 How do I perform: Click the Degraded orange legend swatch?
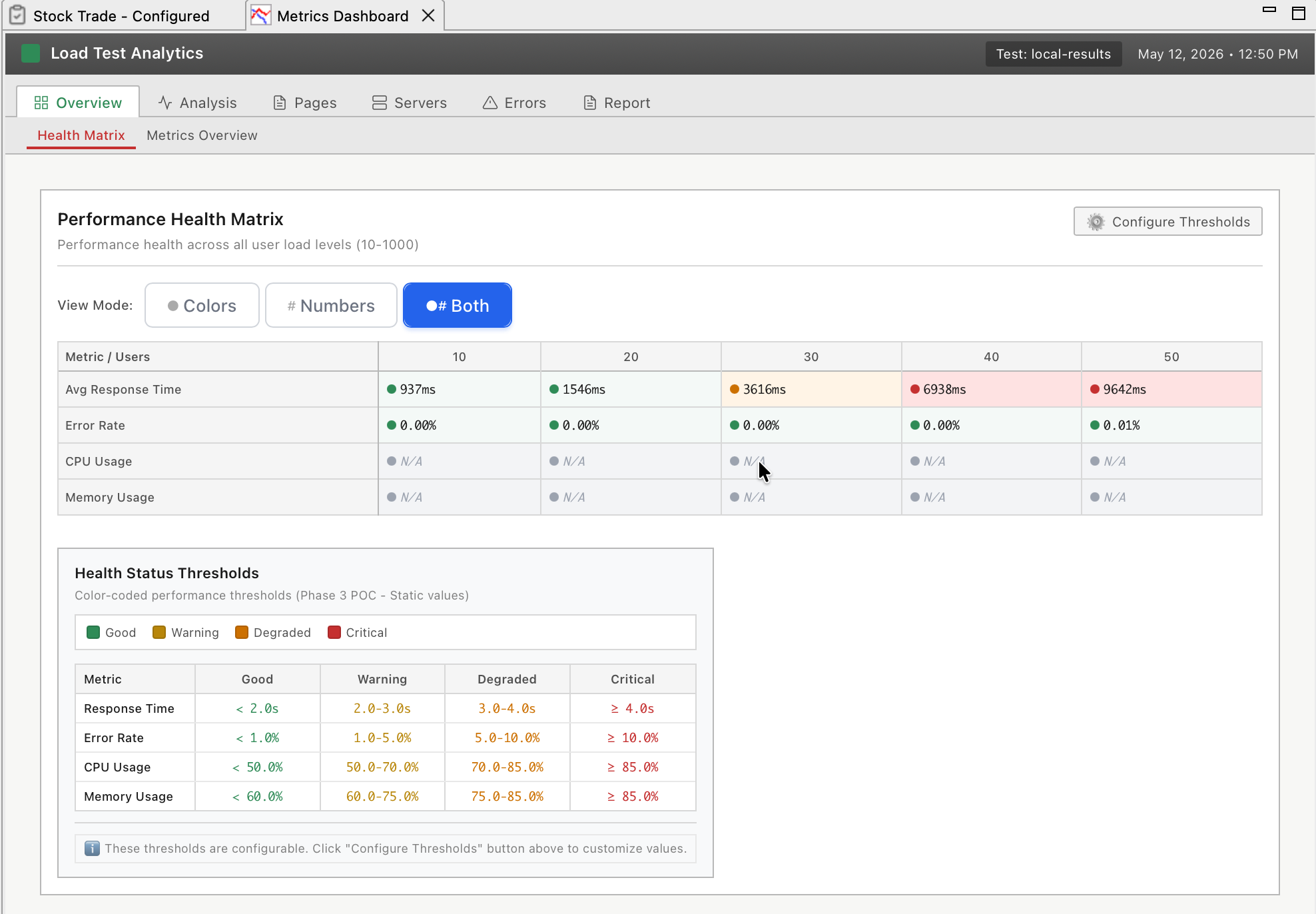tap(242, 632)
